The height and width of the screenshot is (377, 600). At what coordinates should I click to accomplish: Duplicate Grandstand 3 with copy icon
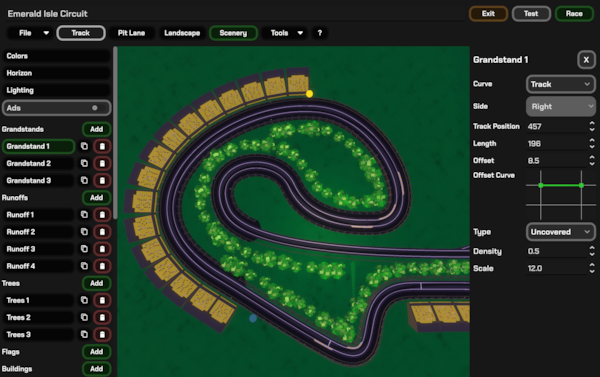[x=84, y=180]
